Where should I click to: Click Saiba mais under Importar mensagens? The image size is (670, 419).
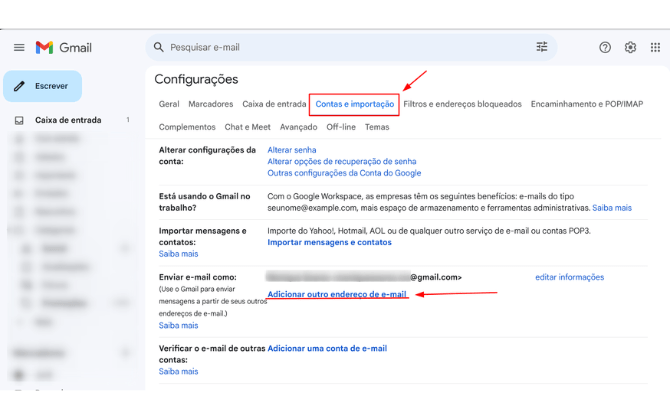[179, 254]
